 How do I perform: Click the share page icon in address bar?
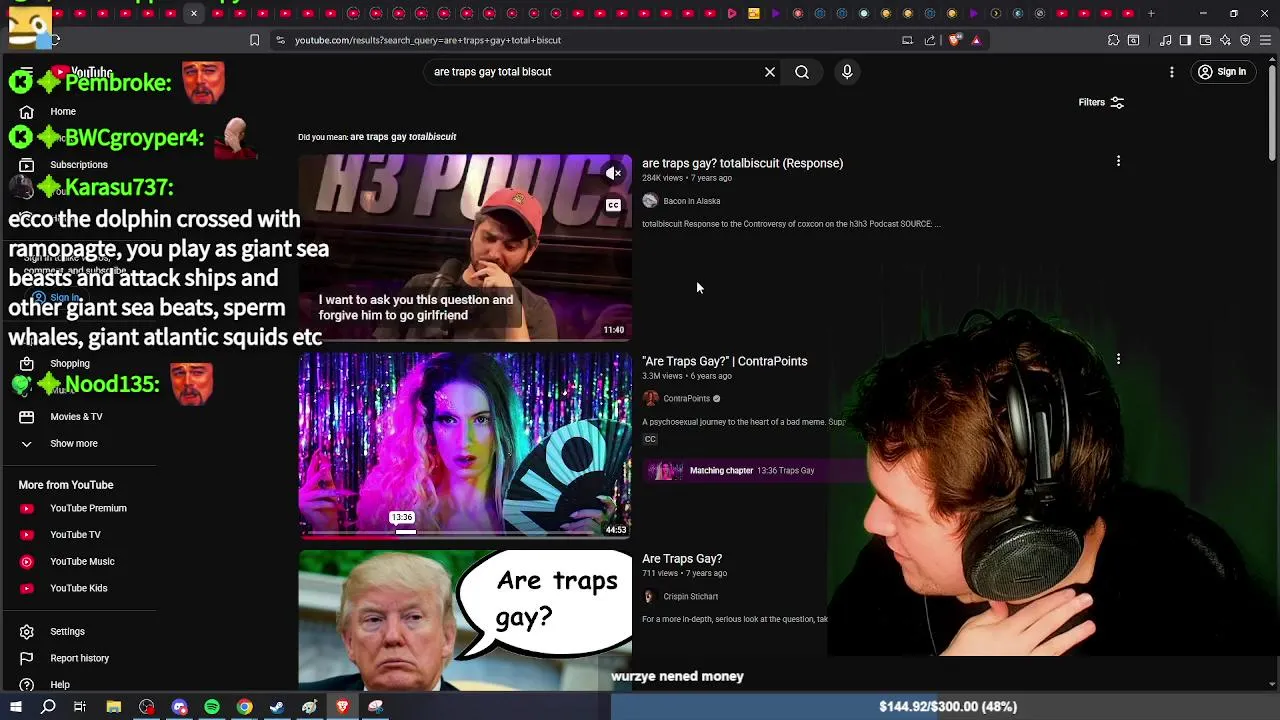[930, 40]
